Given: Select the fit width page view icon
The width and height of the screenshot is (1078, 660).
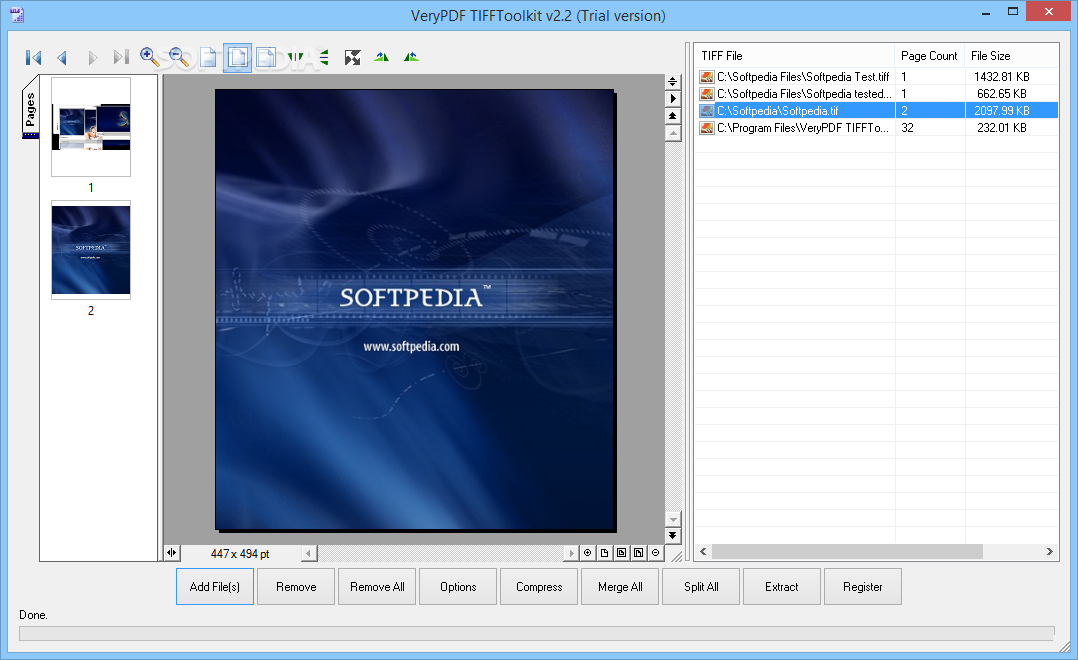Looking at the screenshot, I should point(266,58).
